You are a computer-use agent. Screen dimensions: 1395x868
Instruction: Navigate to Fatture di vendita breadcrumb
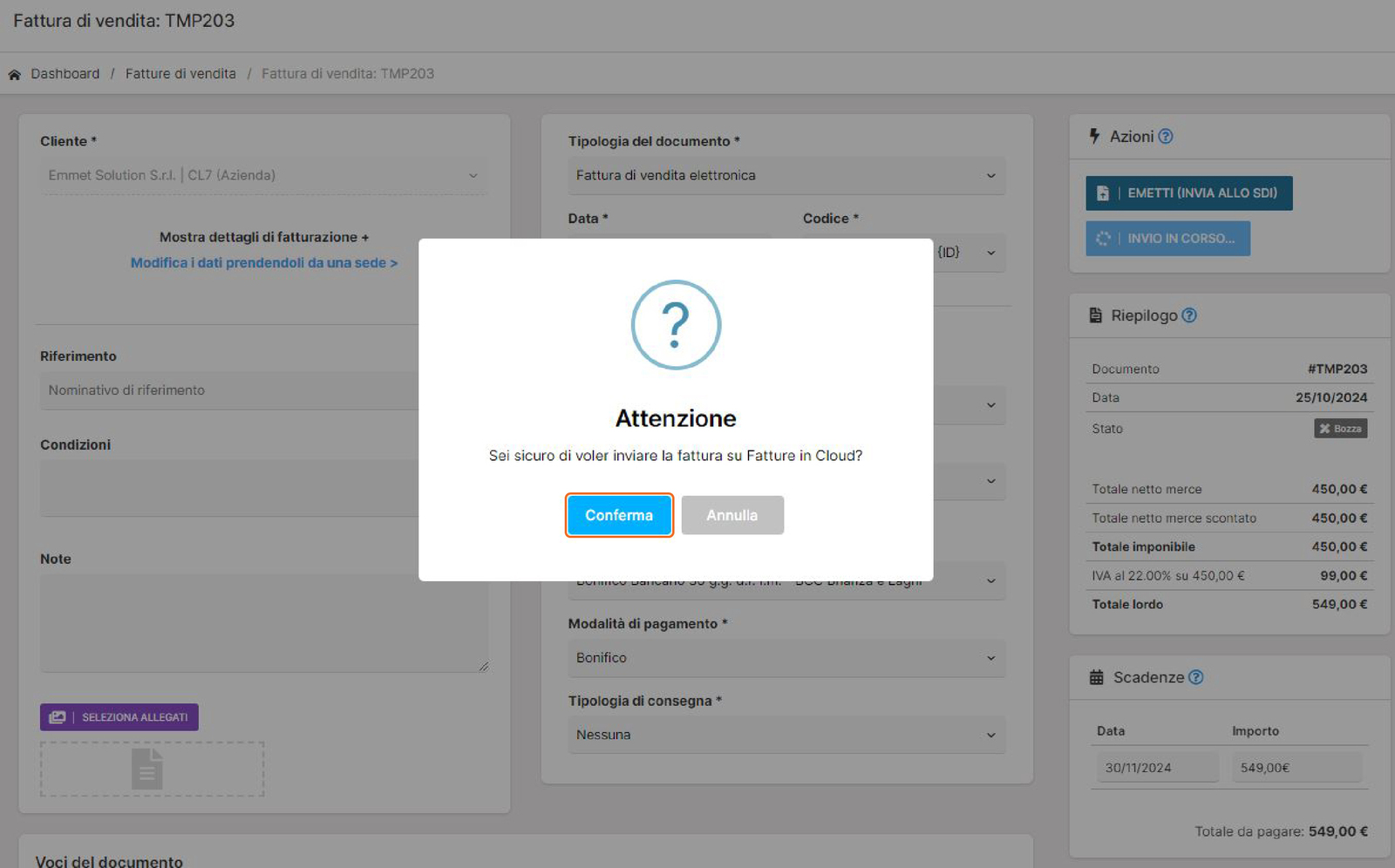[x=180, y=74]
